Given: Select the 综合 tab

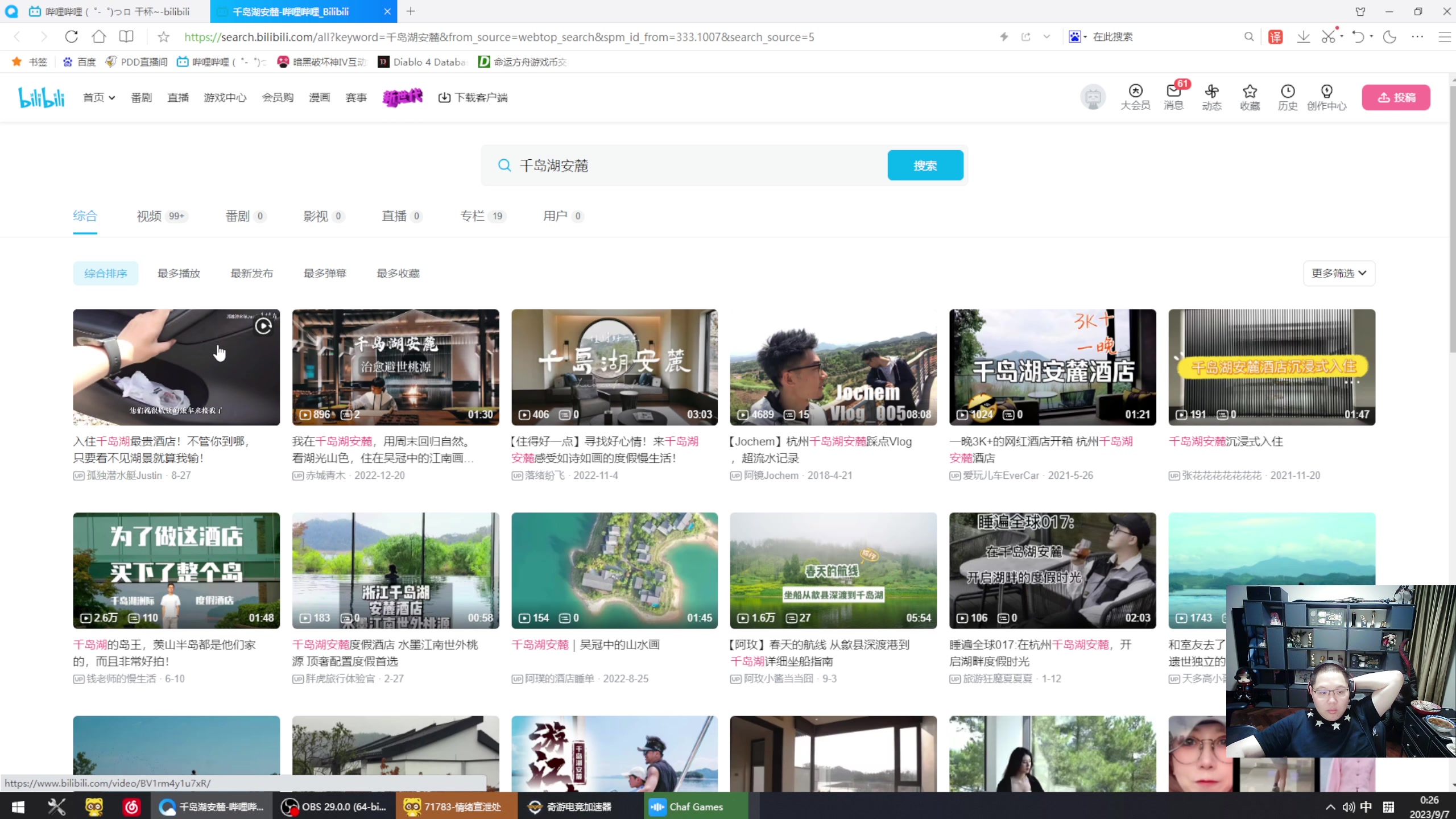Looking at the screenshot, I should [85, 216].
